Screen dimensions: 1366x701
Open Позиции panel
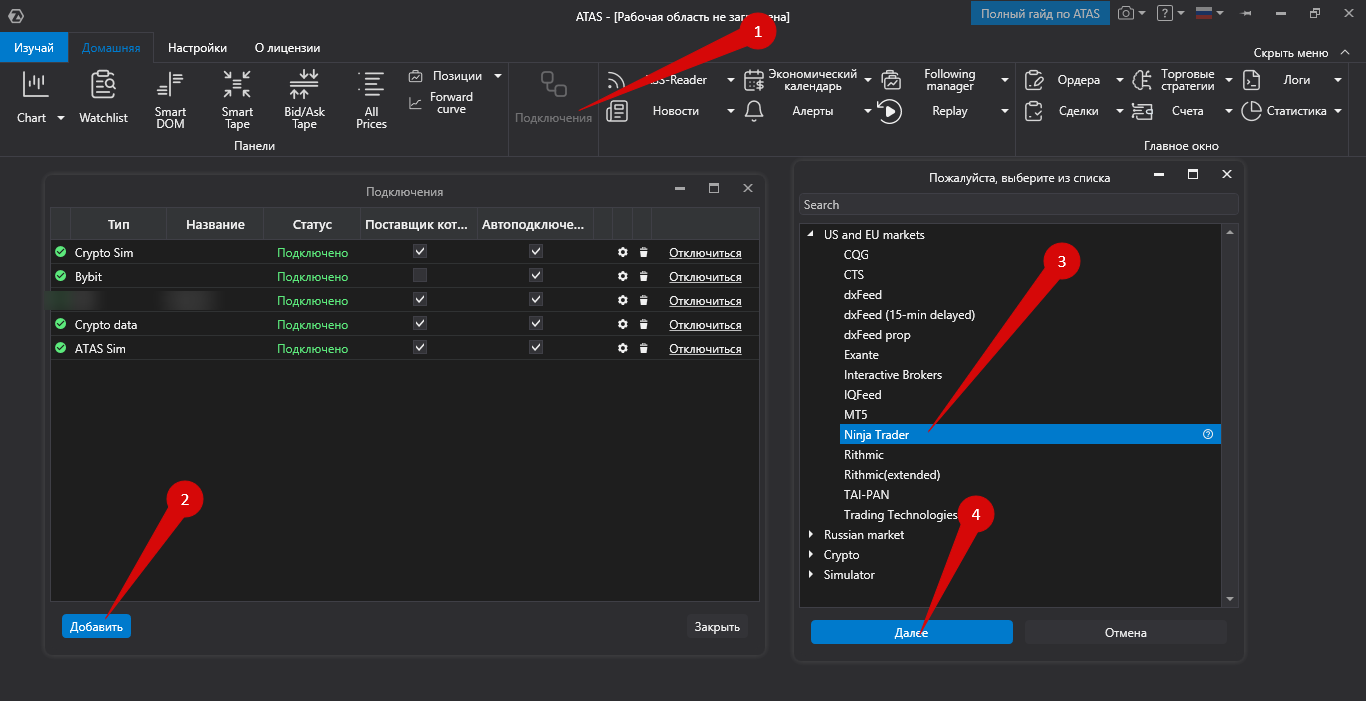(446, 76)
